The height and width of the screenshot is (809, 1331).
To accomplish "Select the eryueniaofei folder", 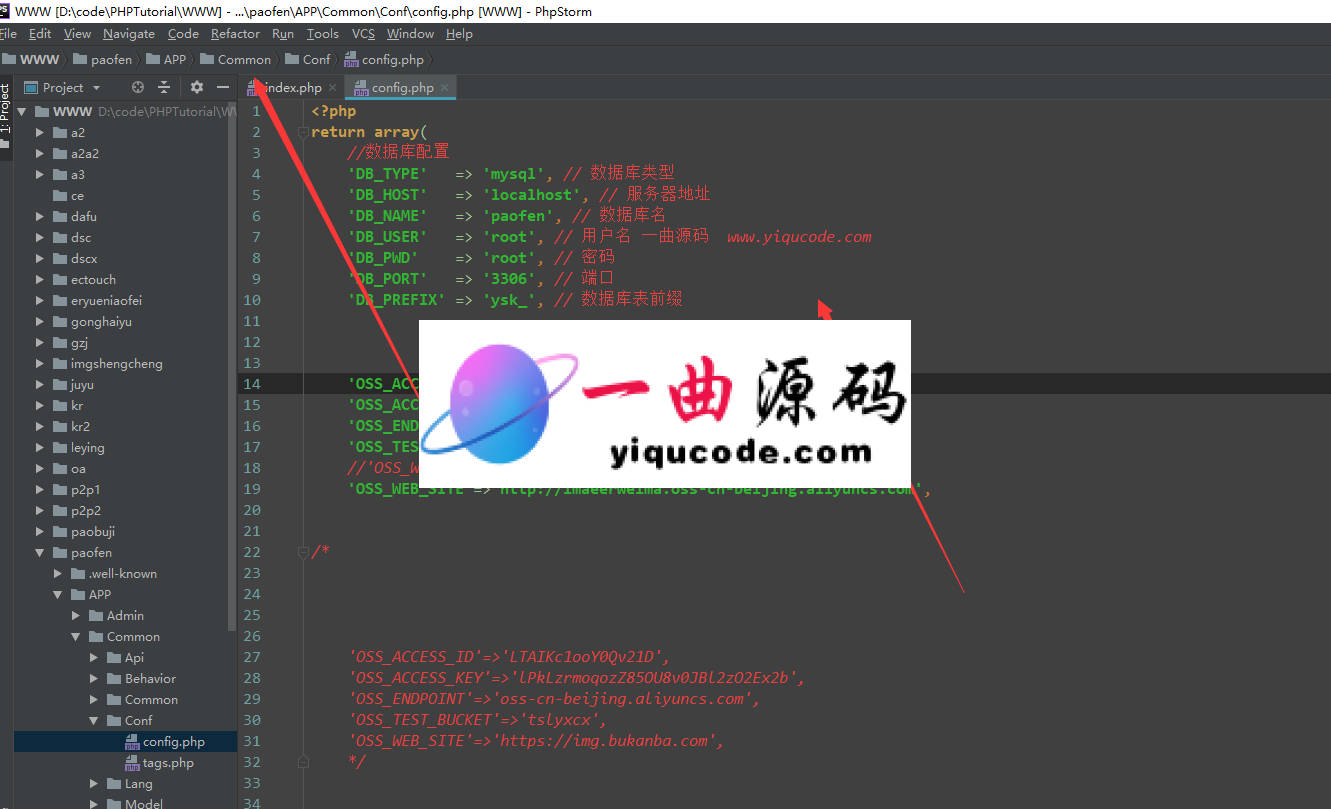I will click(x=106, y=301).
